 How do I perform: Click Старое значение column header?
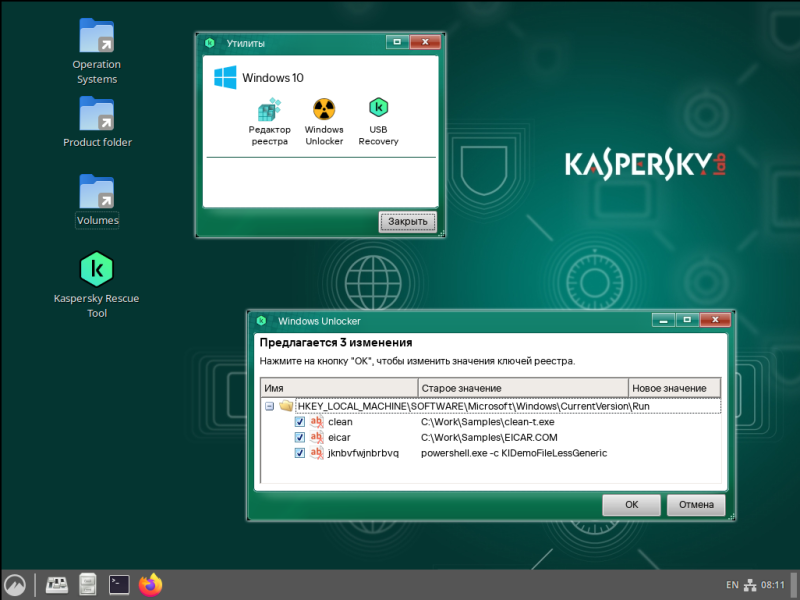tap(523, 388)
